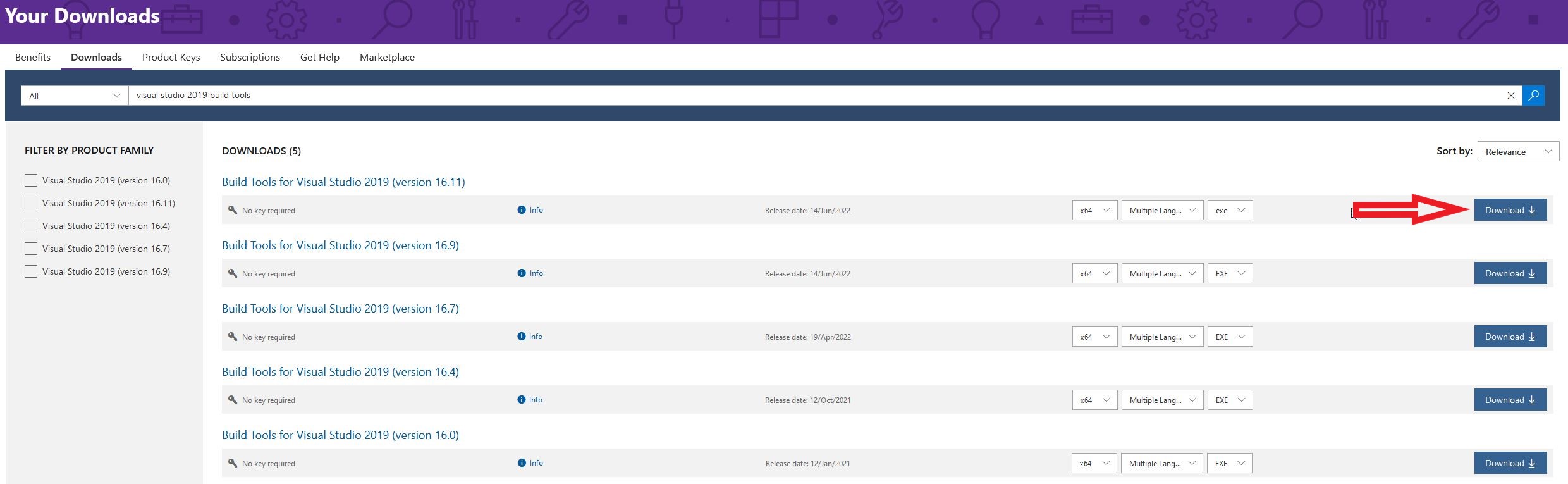This screenshot has height=484, width=1568.
Task: Open Multiple Languages dropdown for version 16.9
Action: pos(1162,274)
